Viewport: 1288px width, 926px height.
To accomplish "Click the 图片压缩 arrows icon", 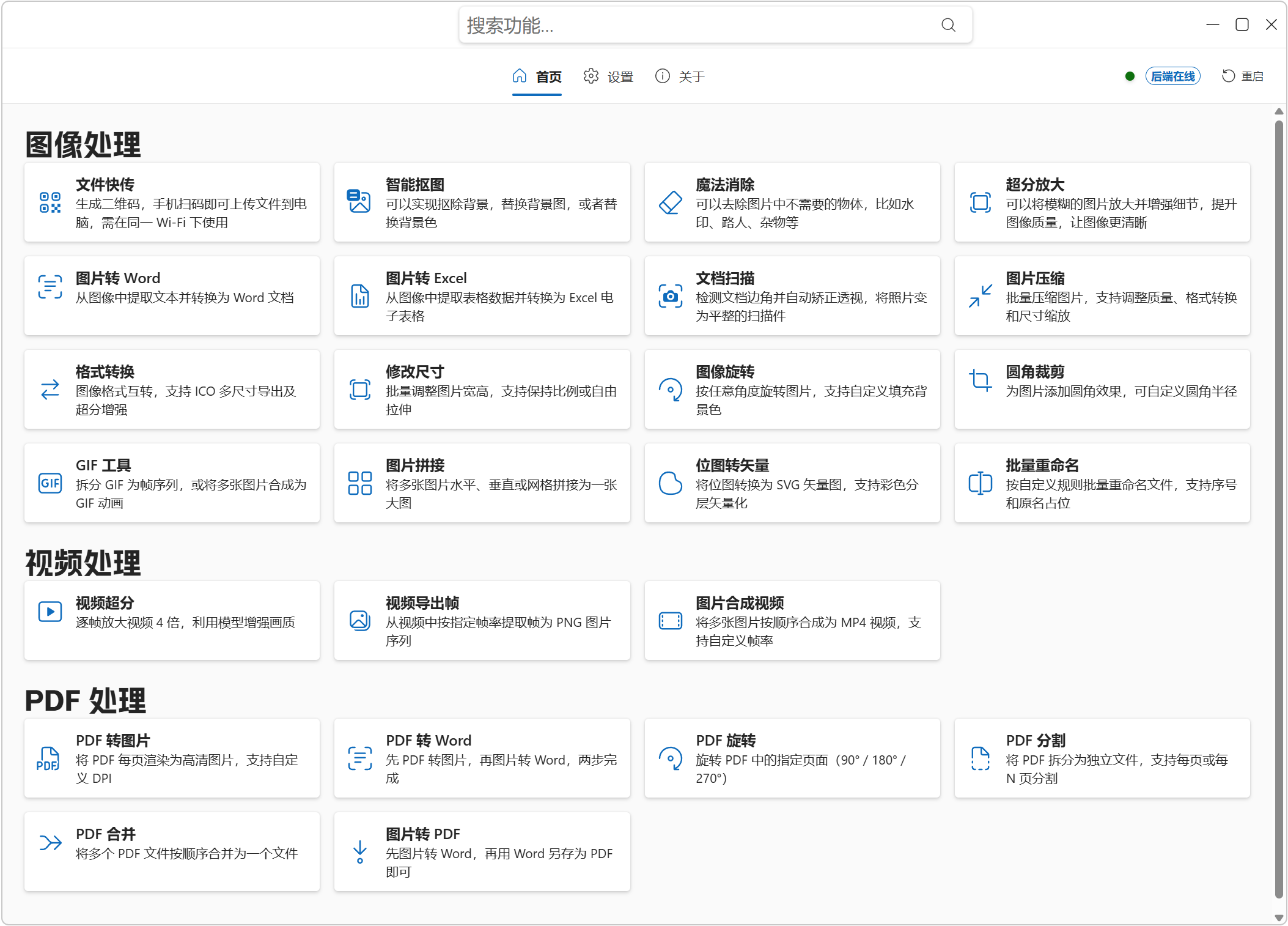I will pos(981,296).
